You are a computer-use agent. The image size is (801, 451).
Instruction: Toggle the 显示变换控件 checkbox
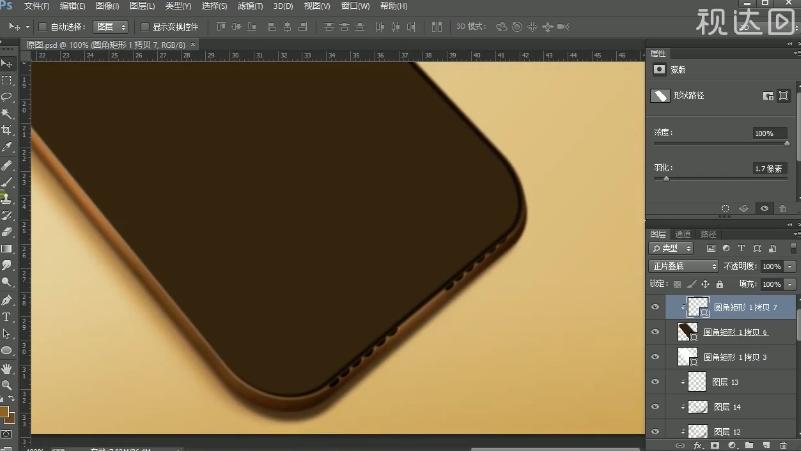tap(145, 27)
